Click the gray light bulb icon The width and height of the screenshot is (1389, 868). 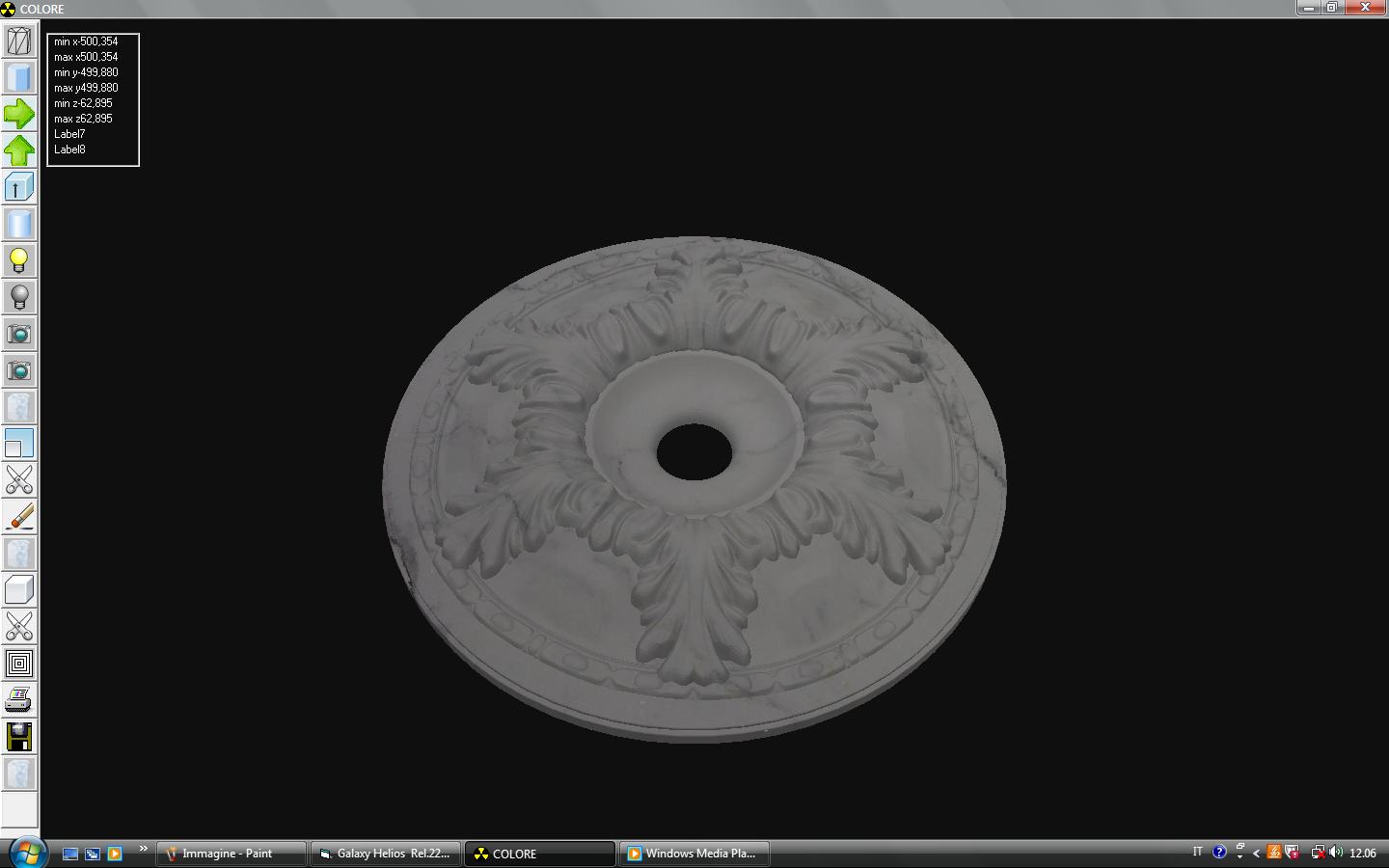(19, 297)
